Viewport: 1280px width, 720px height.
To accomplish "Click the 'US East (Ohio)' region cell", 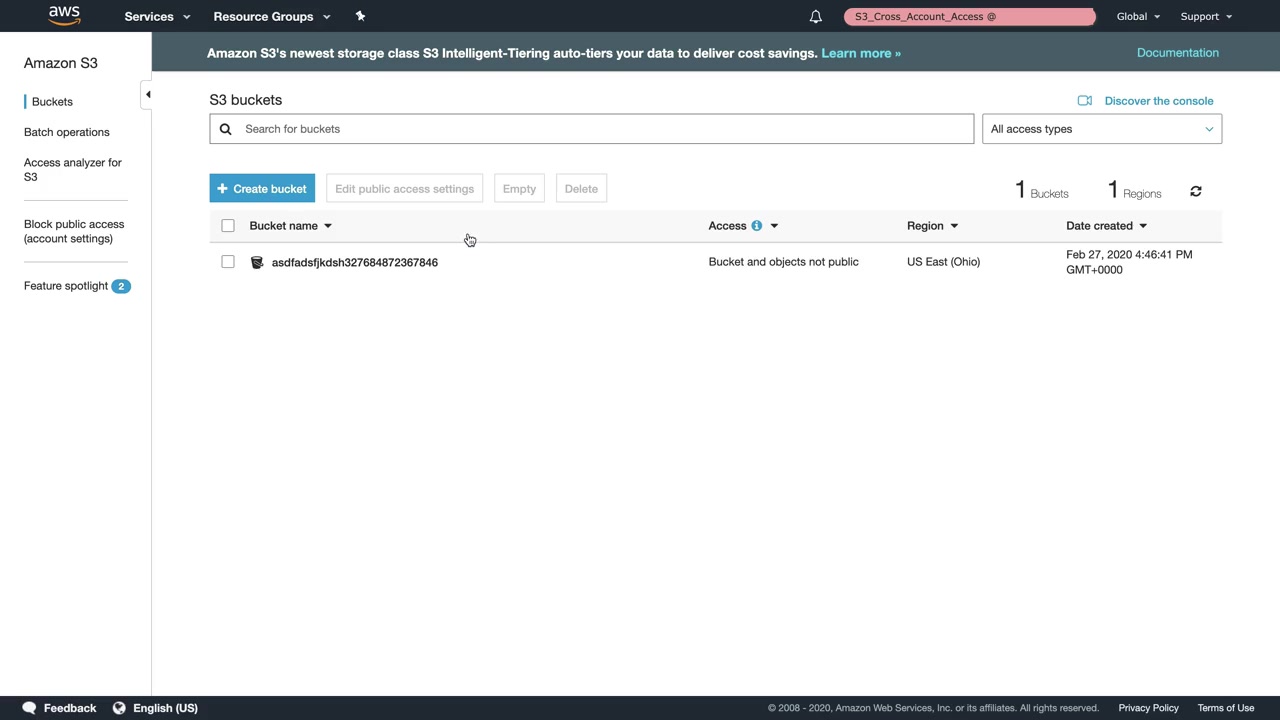I will 943,262.
